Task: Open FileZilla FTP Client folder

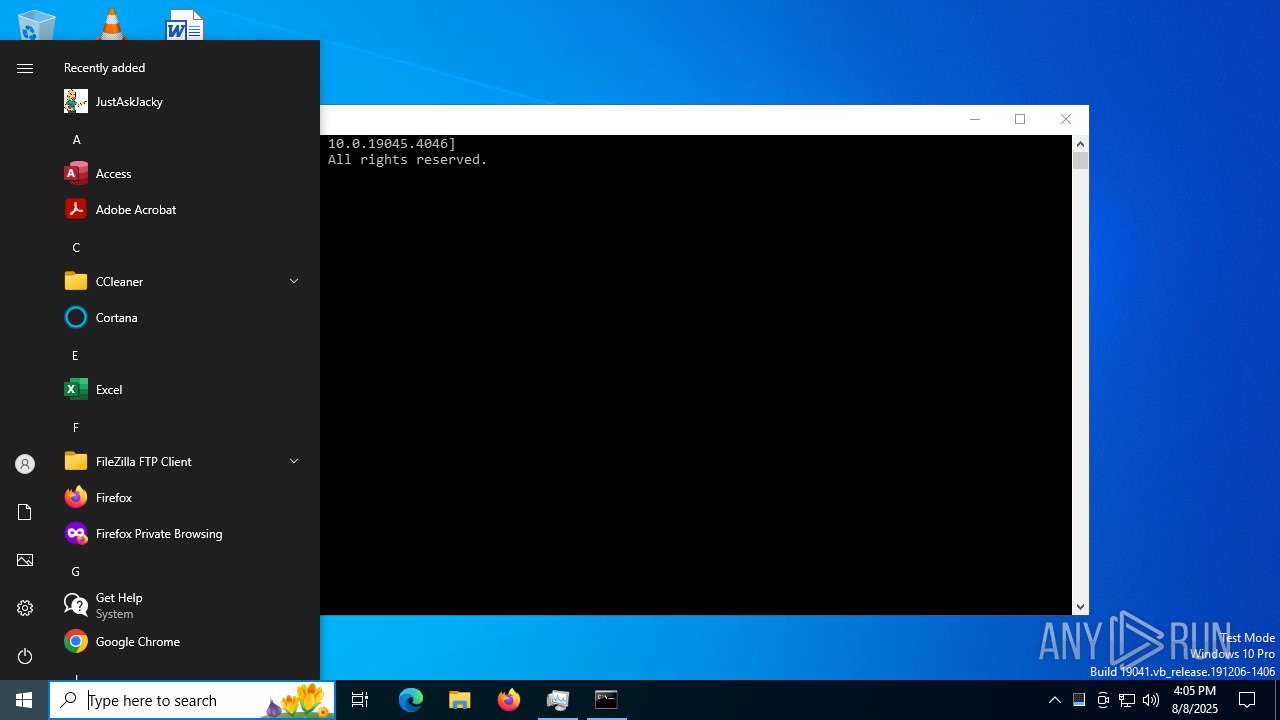Action: [x=184, y=461]
